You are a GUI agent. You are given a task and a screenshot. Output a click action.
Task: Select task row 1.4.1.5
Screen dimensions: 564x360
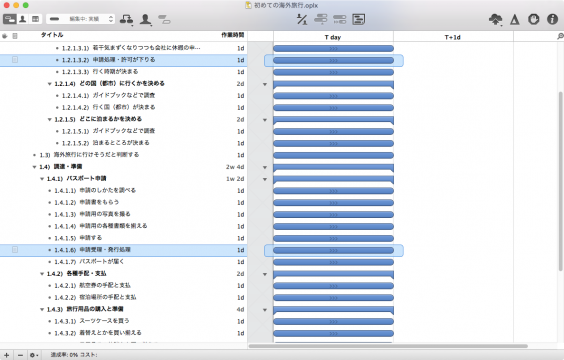click(x=124, y=238)
